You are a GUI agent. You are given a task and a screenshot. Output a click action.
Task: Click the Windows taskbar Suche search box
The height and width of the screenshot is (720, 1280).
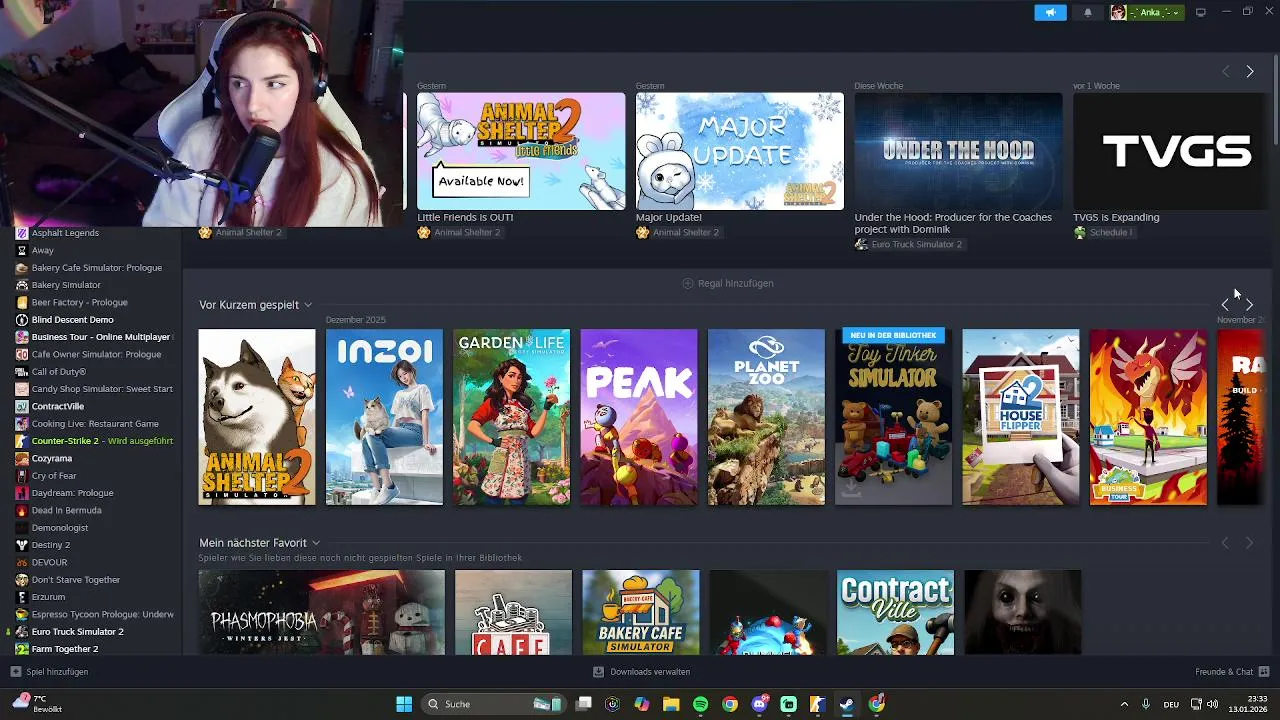(x=492, y=704)
